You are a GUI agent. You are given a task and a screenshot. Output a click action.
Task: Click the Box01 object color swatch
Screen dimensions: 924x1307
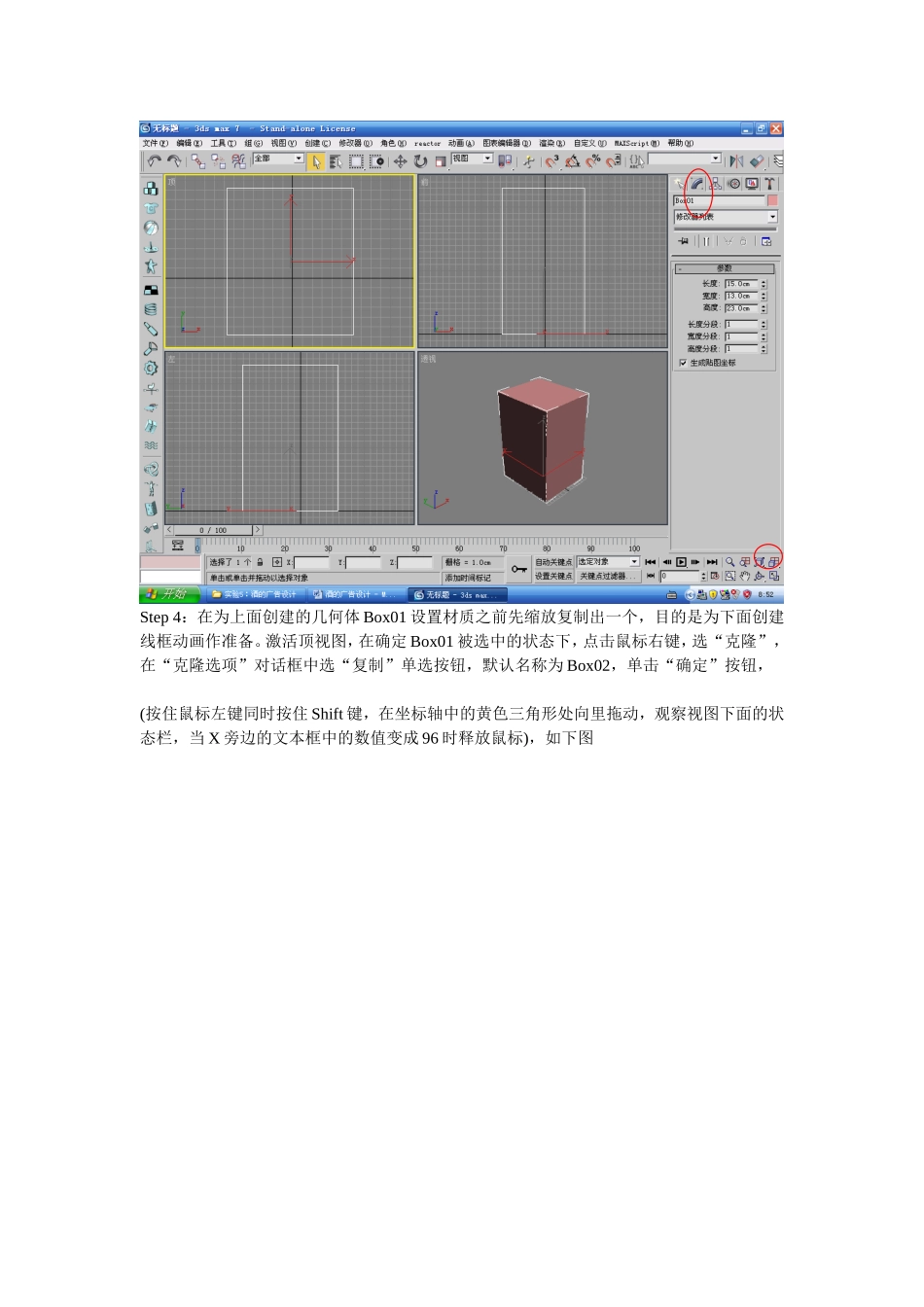(772, 200)
